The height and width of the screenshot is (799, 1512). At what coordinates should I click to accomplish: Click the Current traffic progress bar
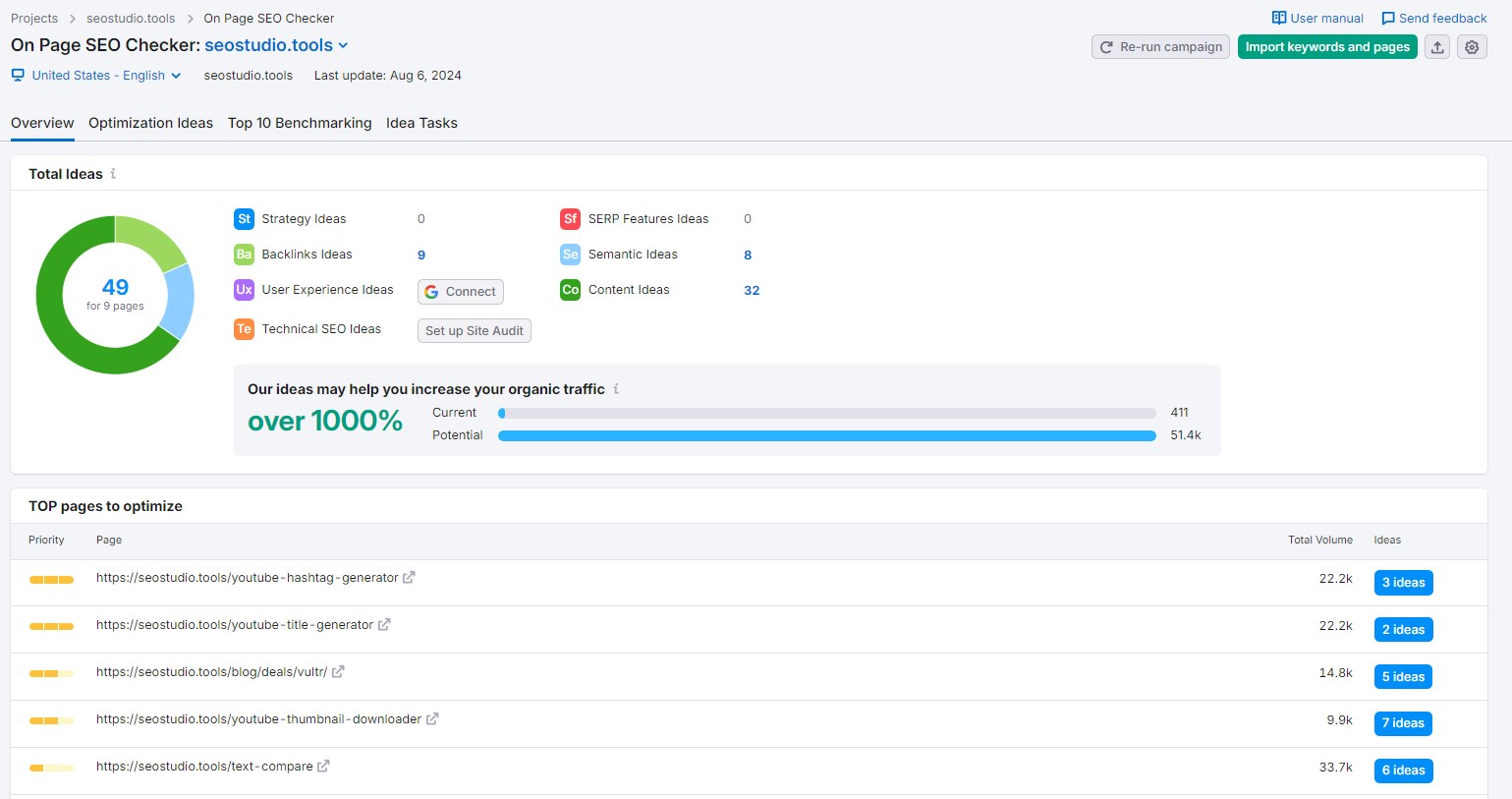[827, 414]
